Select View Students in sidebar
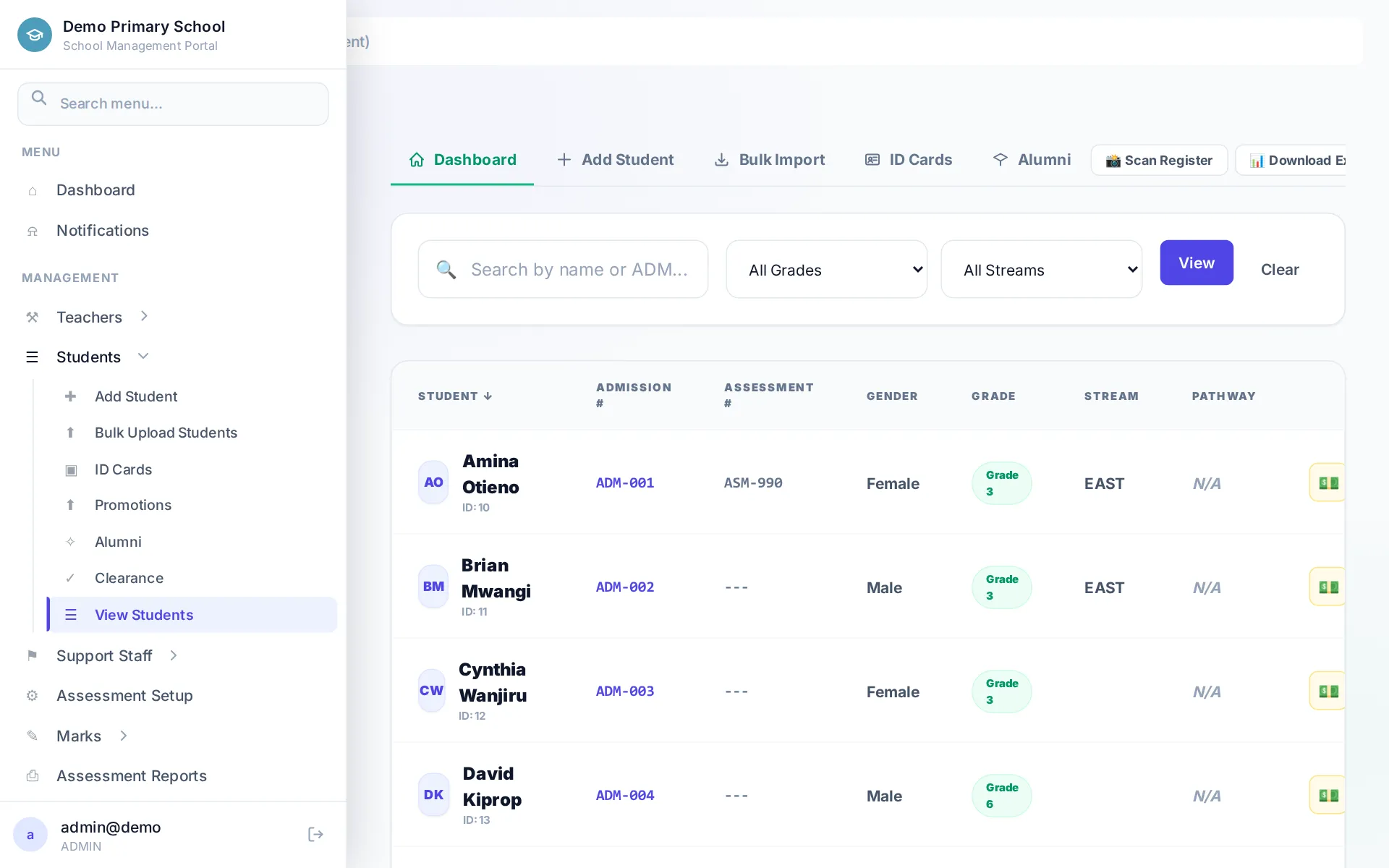This screenshot has height=868, width=1389. point(192,615)
